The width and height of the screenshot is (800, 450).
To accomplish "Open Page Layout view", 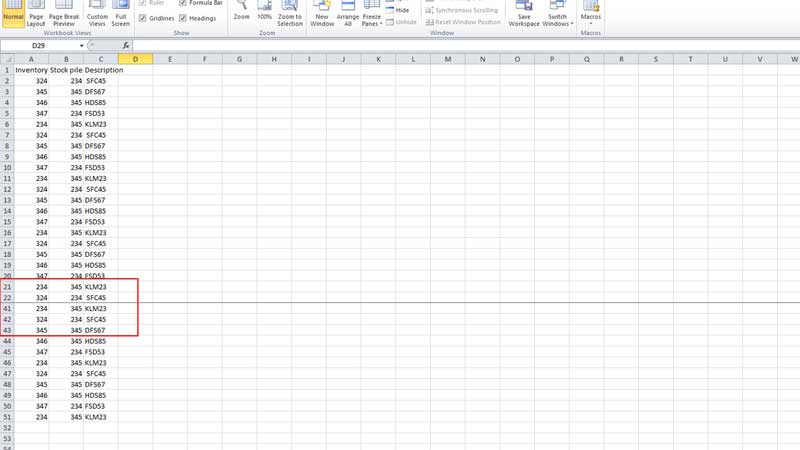I will click(x=36, y=13).
